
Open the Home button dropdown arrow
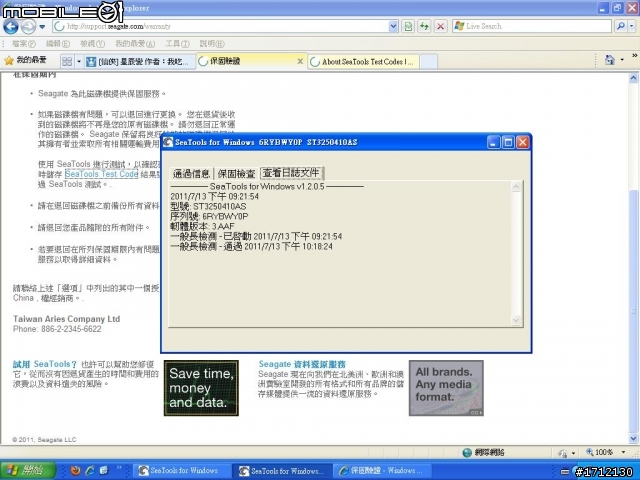click(622, 60)
